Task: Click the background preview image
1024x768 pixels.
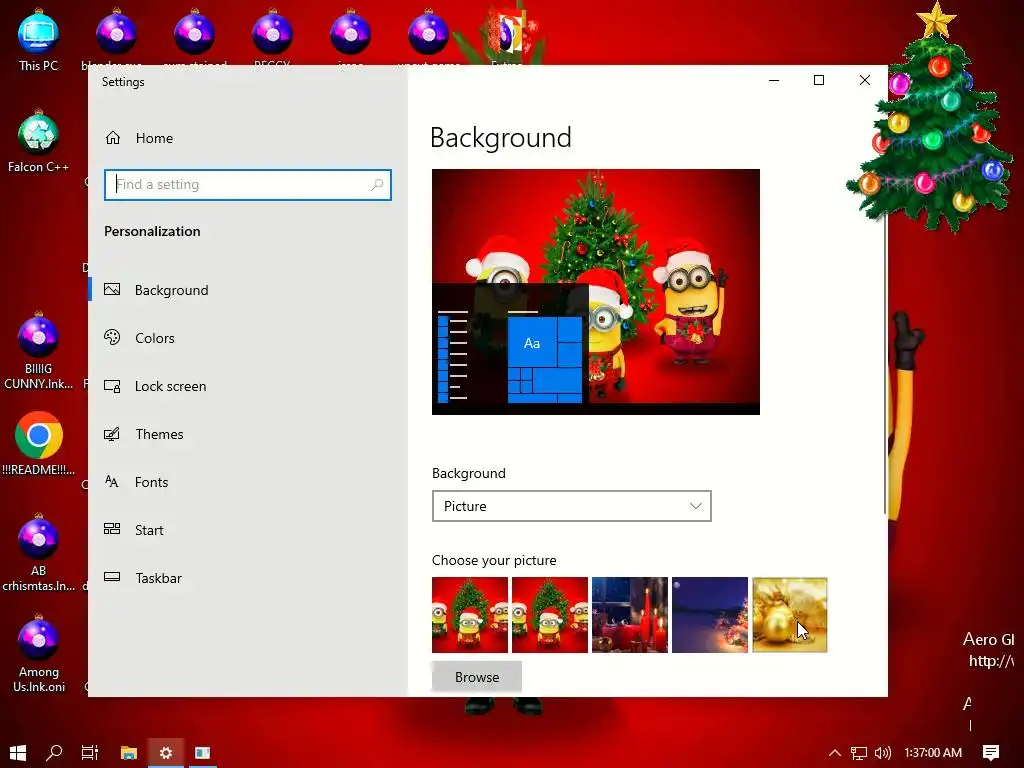Action: pos(596,292)
